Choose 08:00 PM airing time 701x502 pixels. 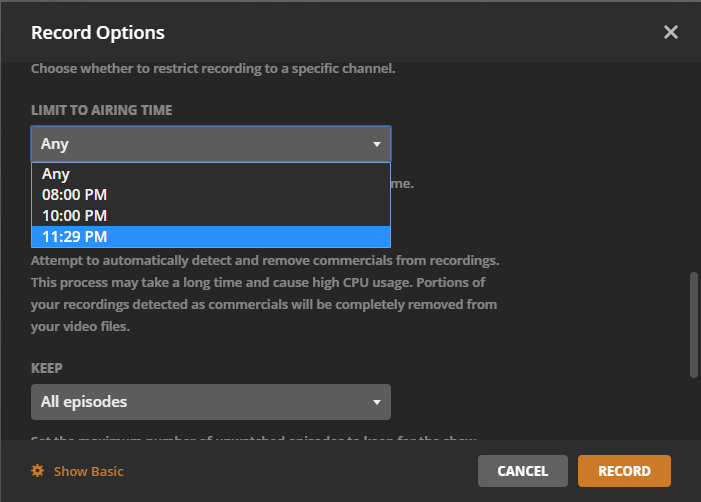click(74, 195)
